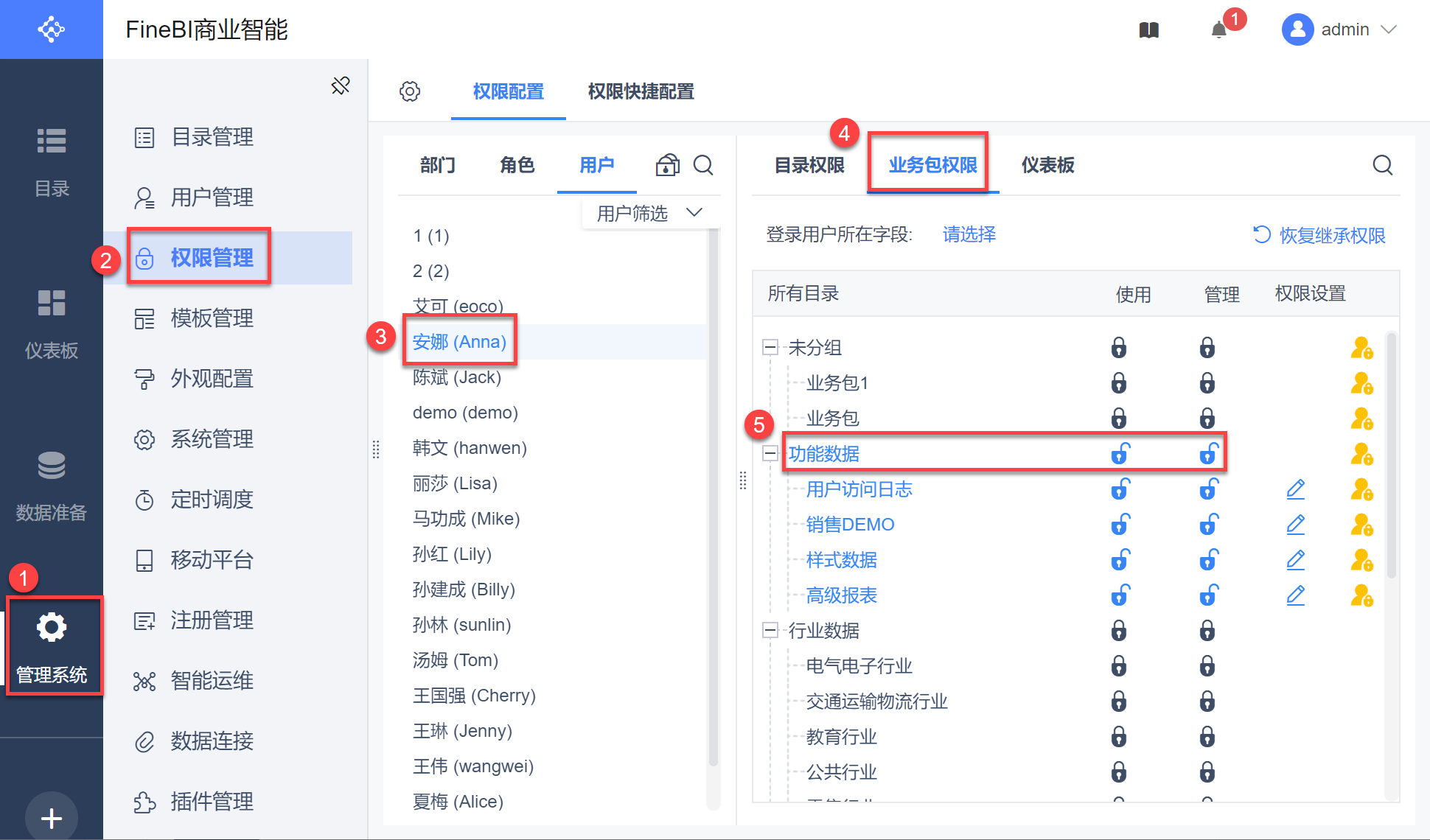Open the 用户筛选 dropdown
The image size is (1430, 840).
click(x=649, y=214)
